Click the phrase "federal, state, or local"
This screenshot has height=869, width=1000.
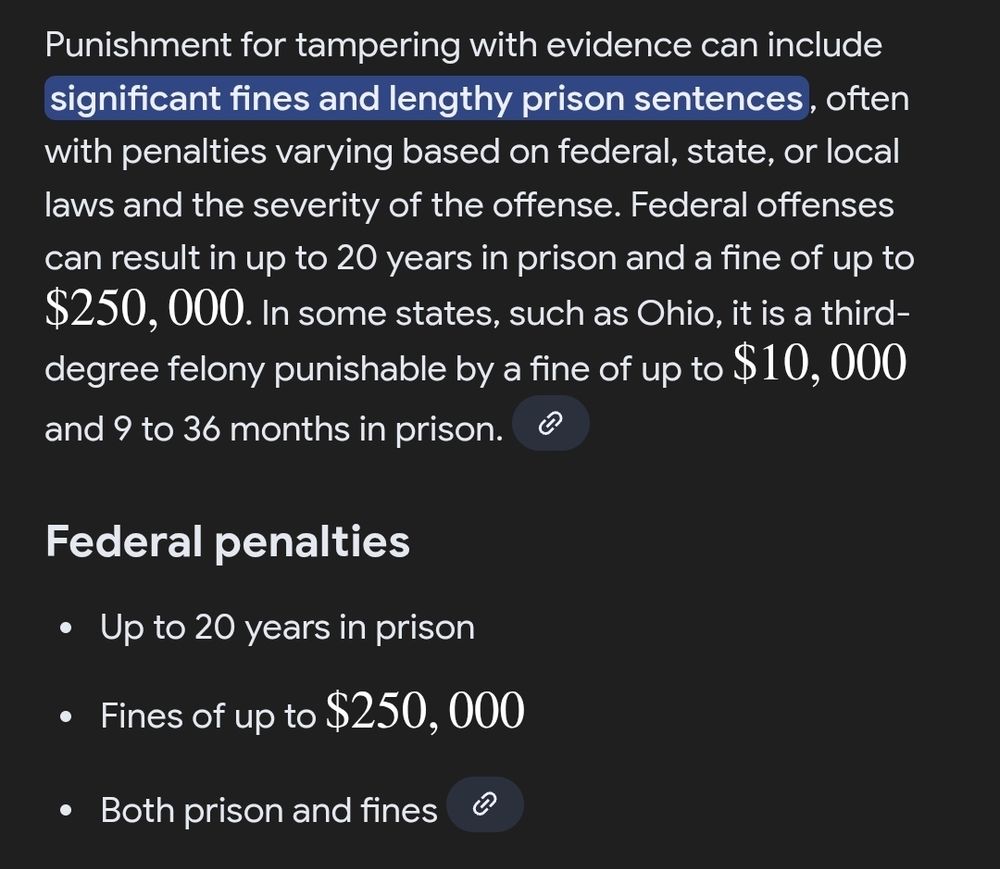click(x=728, y=152)
